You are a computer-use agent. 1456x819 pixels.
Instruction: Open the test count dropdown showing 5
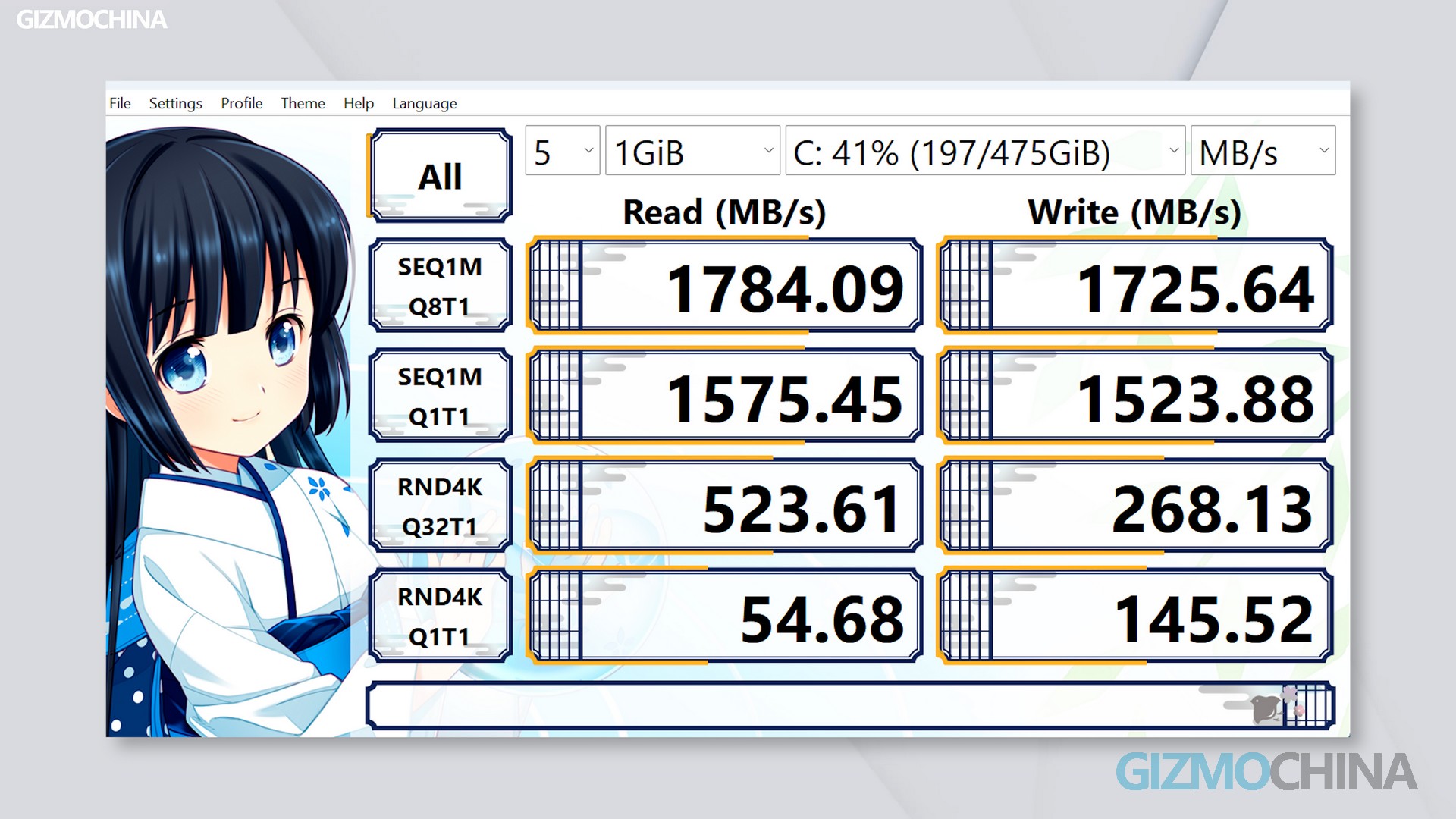point(562,151)
